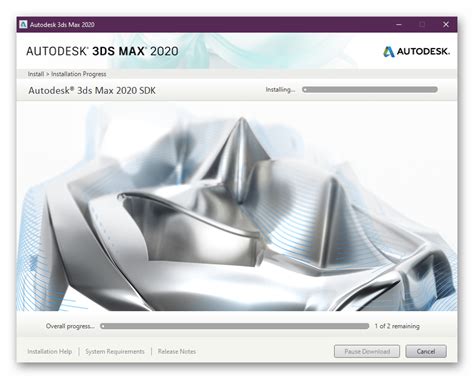This screenshot has height=379, width=474.
Task: Open the Release Notes link
Action: click(177, 351)
